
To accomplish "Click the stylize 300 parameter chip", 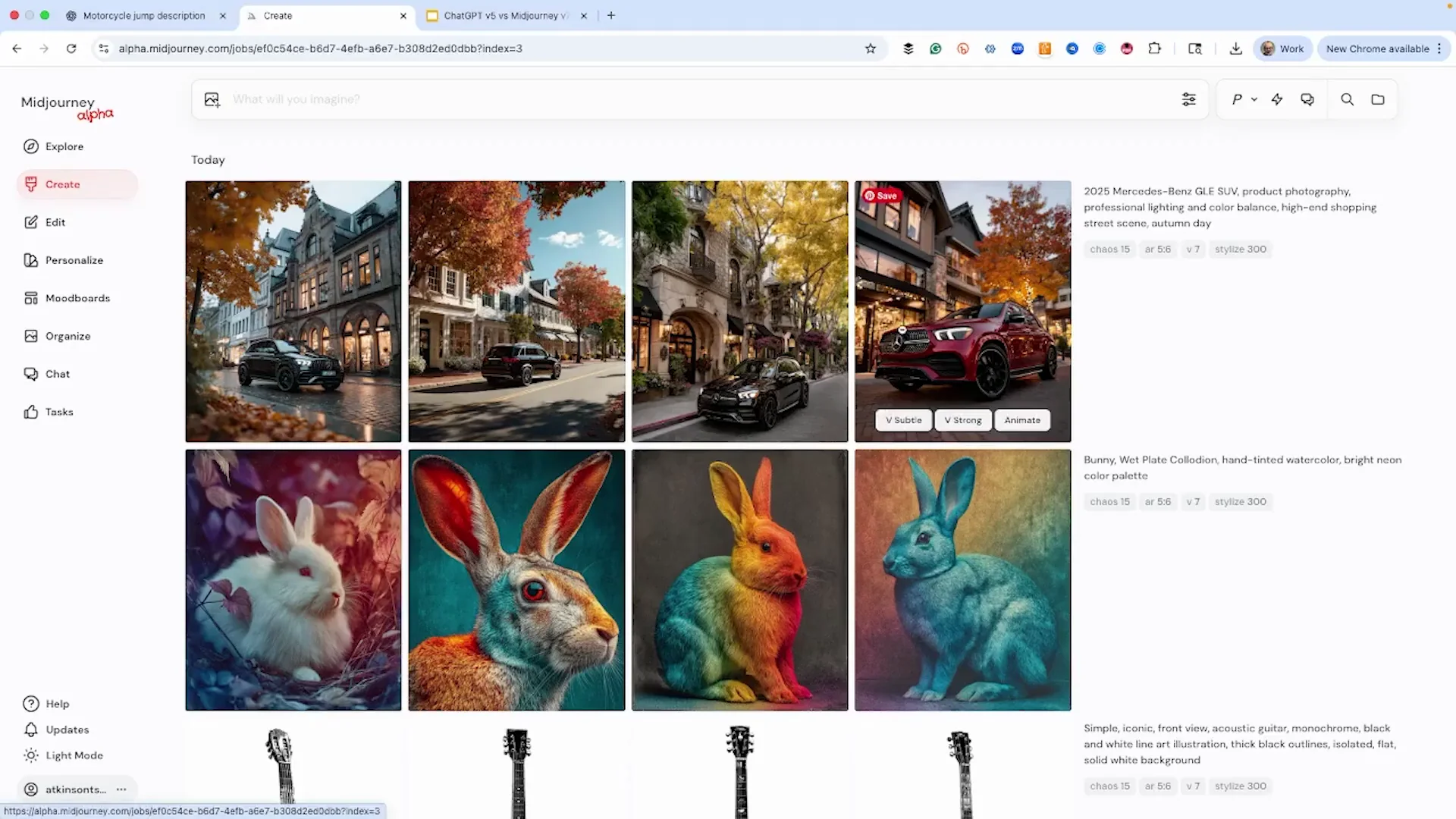I will [x=1241, y=249].
